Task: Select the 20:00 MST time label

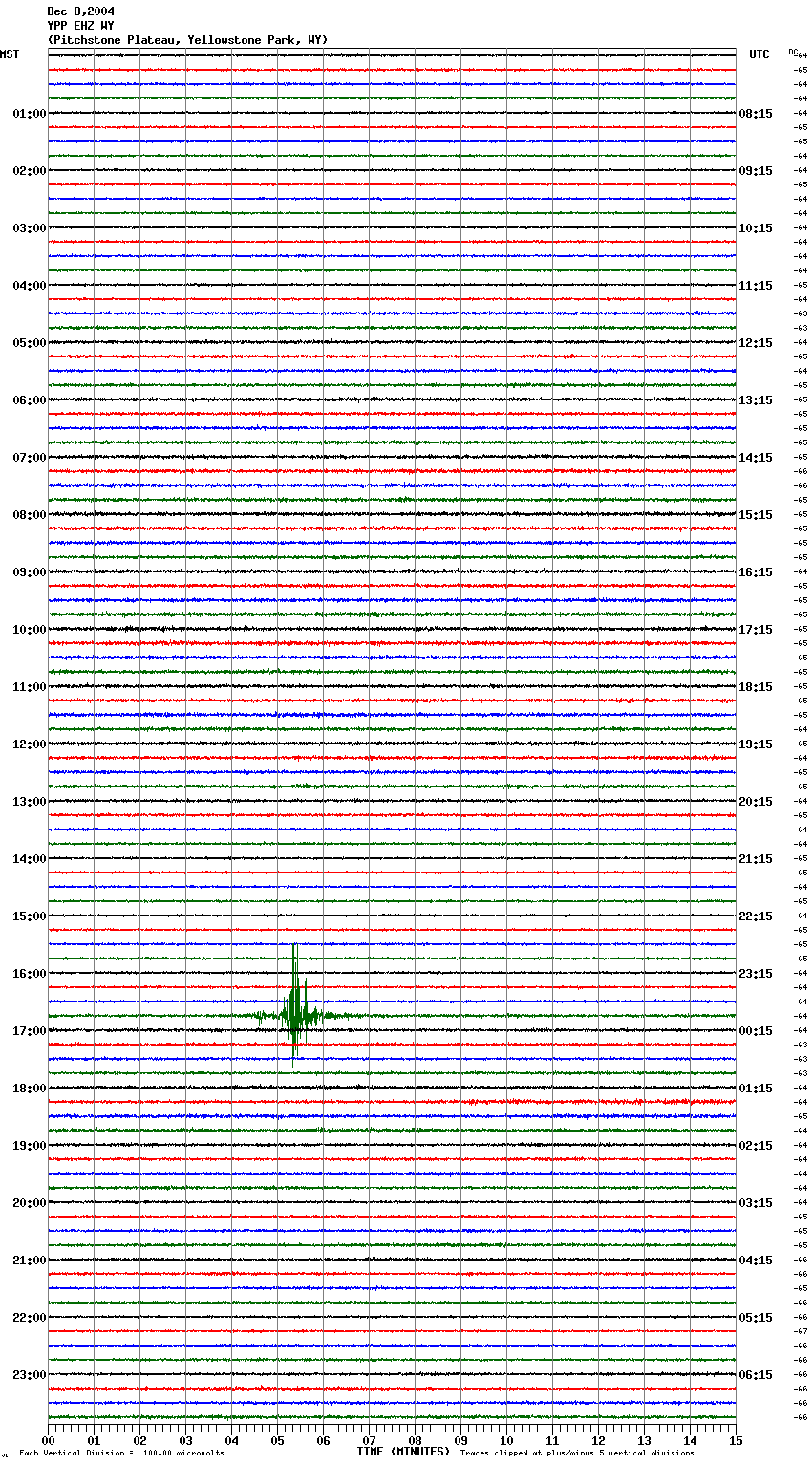Action: pos(29,1203)
